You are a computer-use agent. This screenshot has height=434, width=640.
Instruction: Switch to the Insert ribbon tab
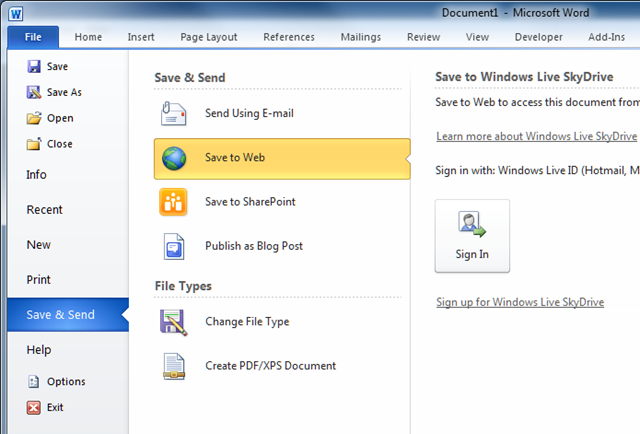coord(141,37)
